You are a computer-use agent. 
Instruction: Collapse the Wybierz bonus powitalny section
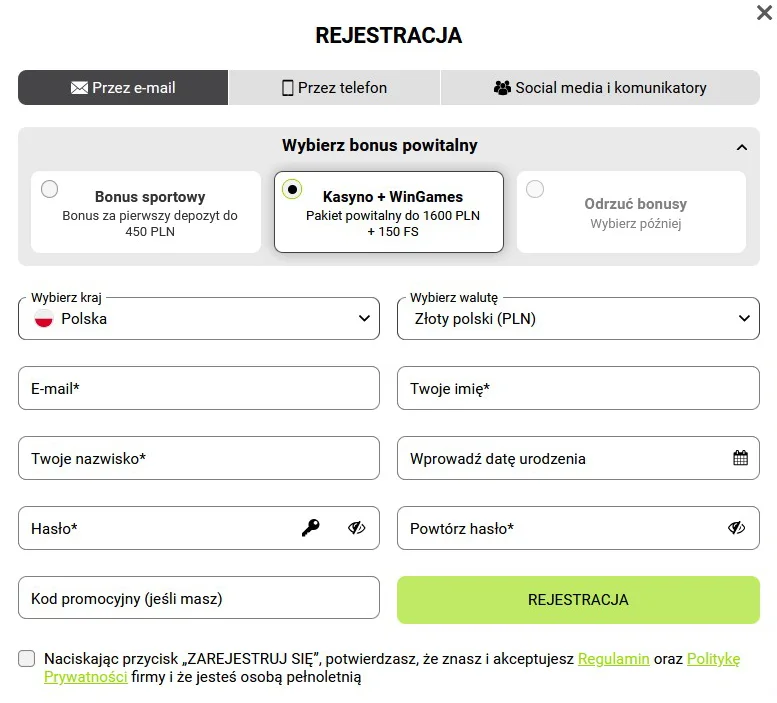[x=741, y=147]
